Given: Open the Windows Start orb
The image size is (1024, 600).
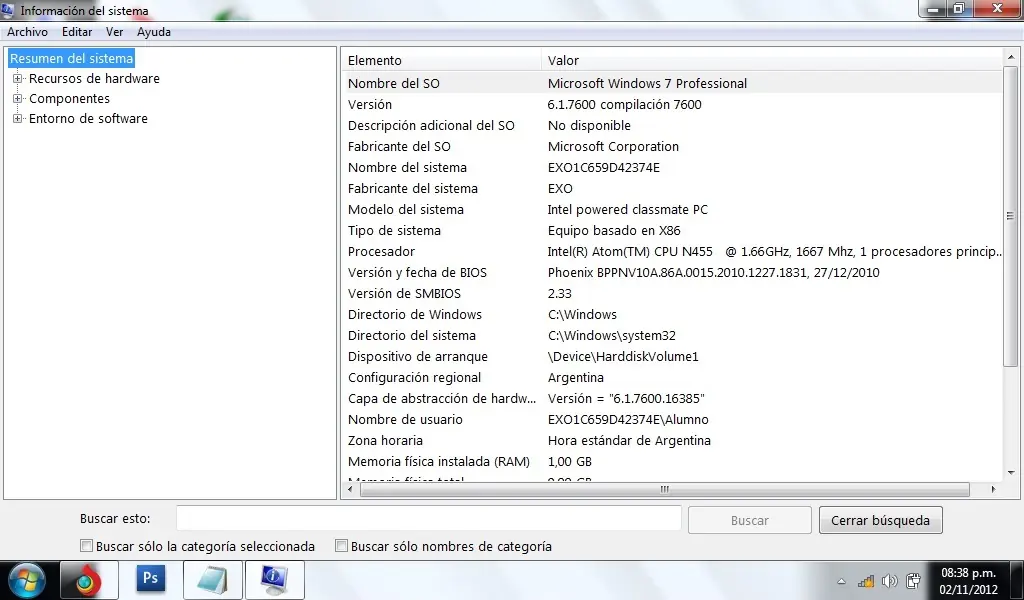Looking at the screenshot, I should 27,580.
